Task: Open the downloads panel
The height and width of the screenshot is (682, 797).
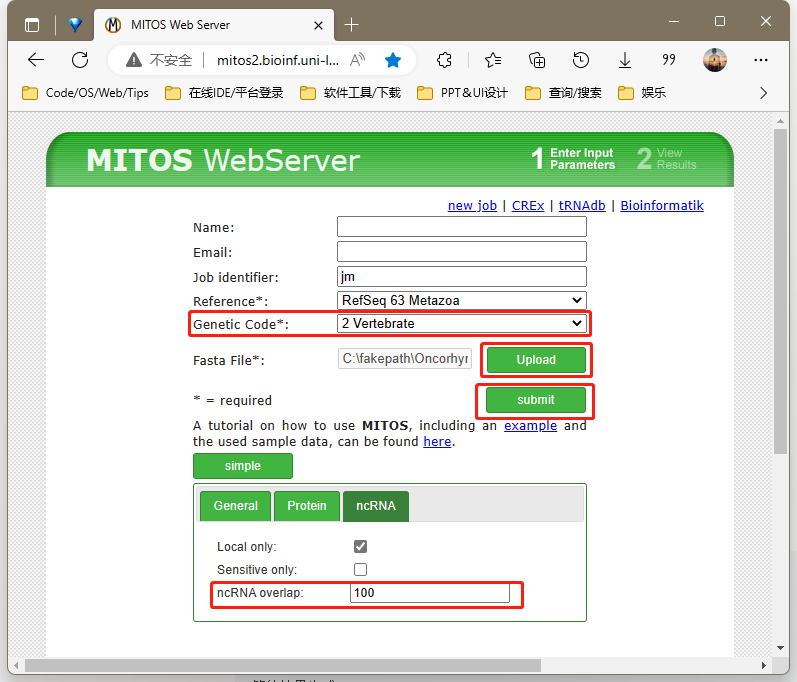Action: click(x=625, y=60)
